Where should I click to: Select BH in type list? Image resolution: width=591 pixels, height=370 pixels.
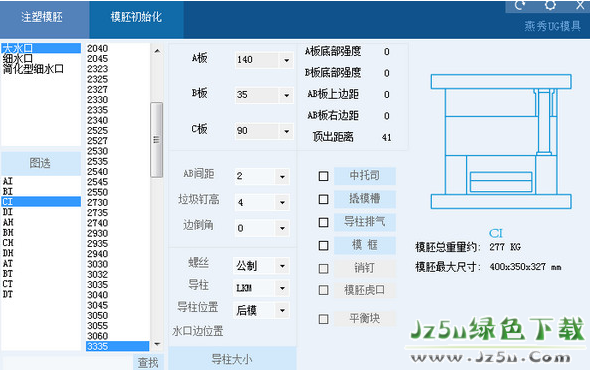[41, 232]
